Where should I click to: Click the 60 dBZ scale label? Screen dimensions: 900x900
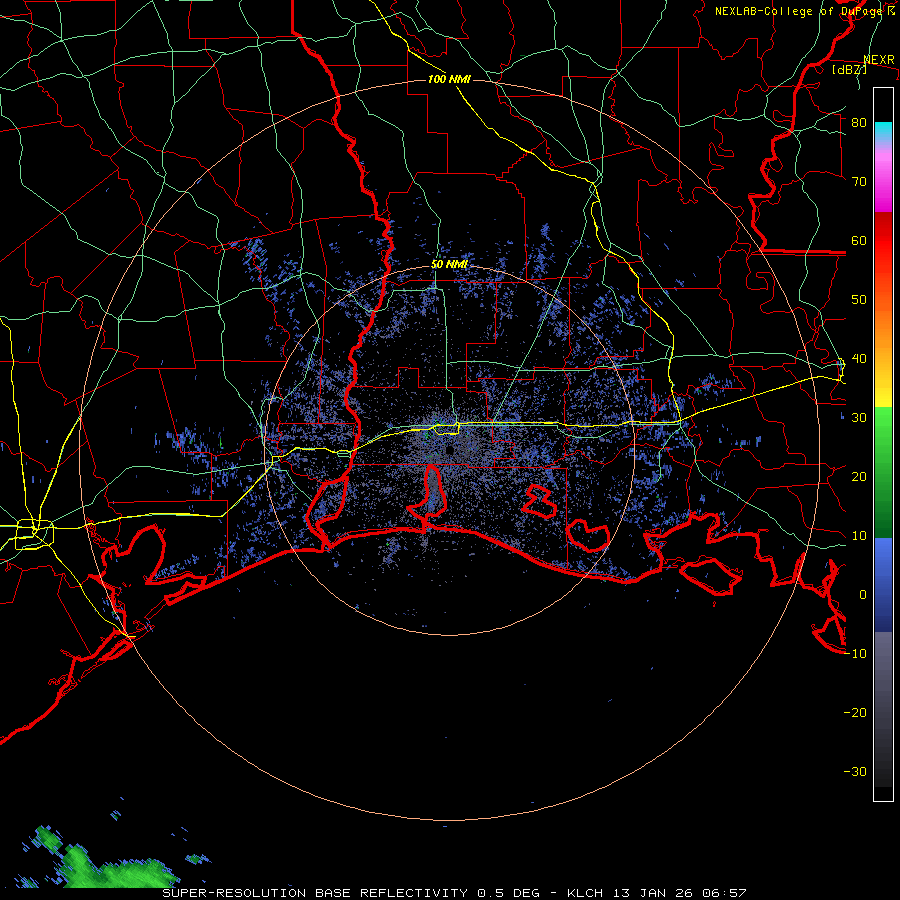(x=859, y=240)
